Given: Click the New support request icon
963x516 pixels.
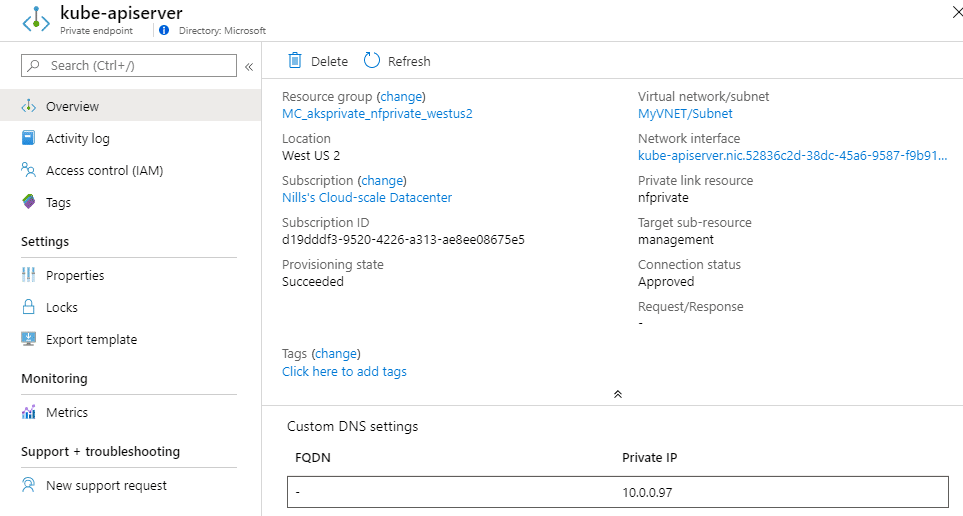Looking at the screenshot, I should pos(28,485).
